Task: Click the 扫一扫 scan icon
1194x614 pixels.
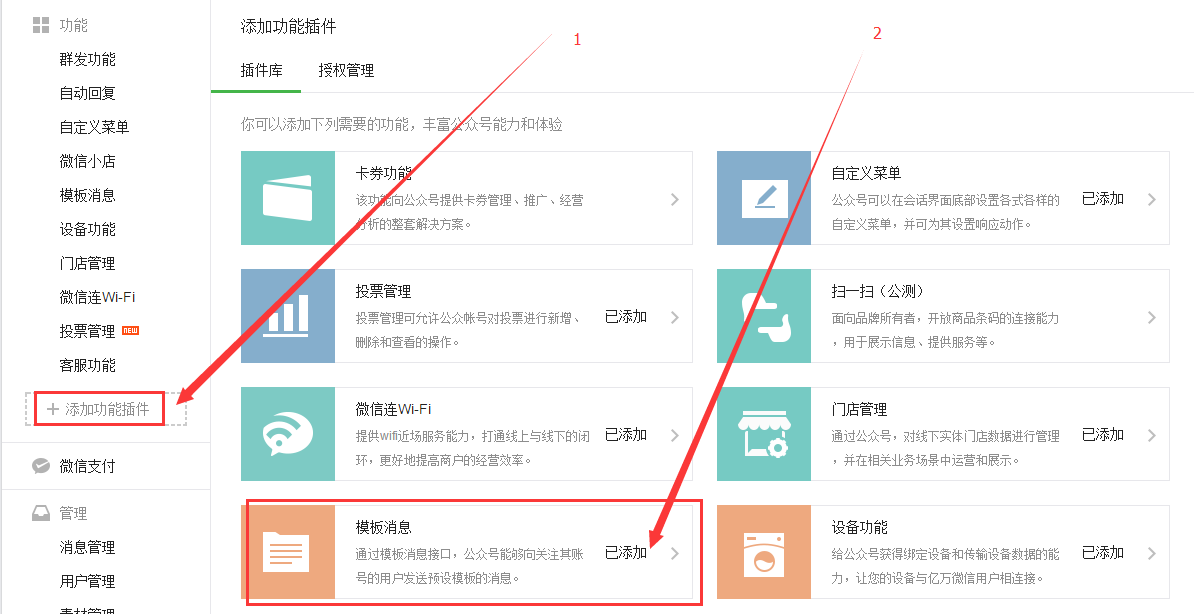Action: [x=764, y=316]
